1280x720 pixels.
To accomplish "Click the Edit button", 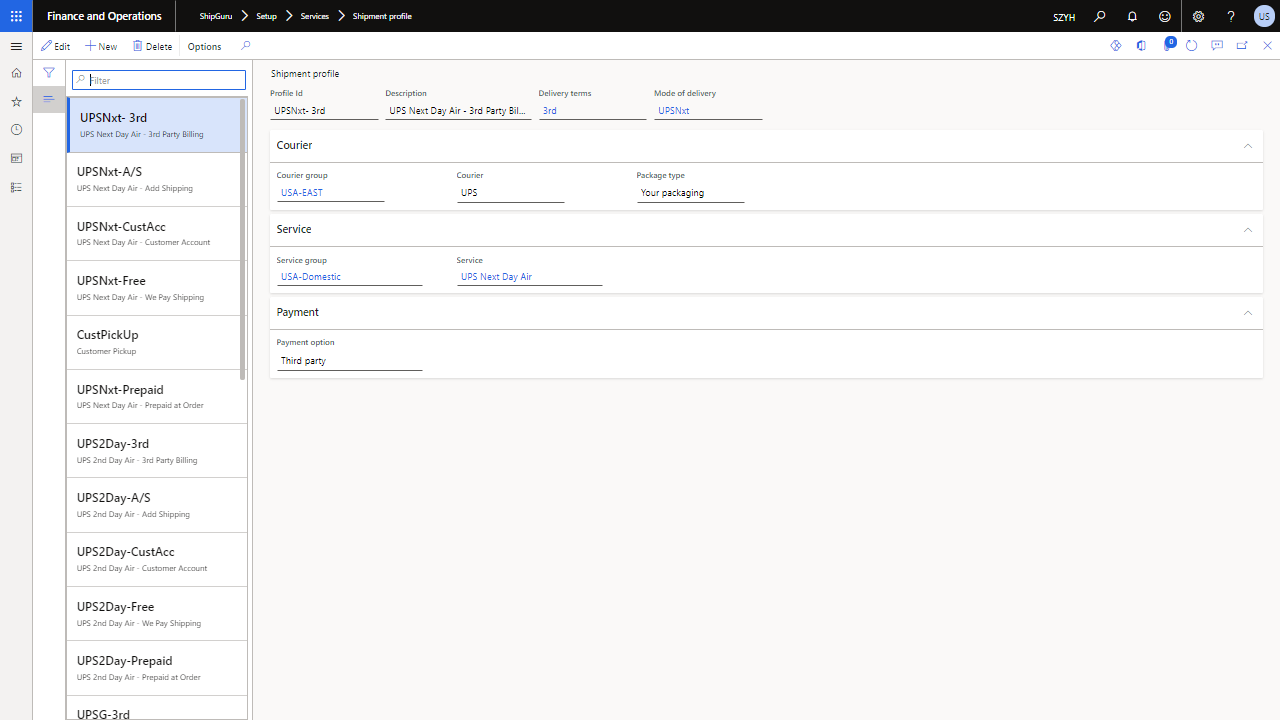I will coord(56,46).
